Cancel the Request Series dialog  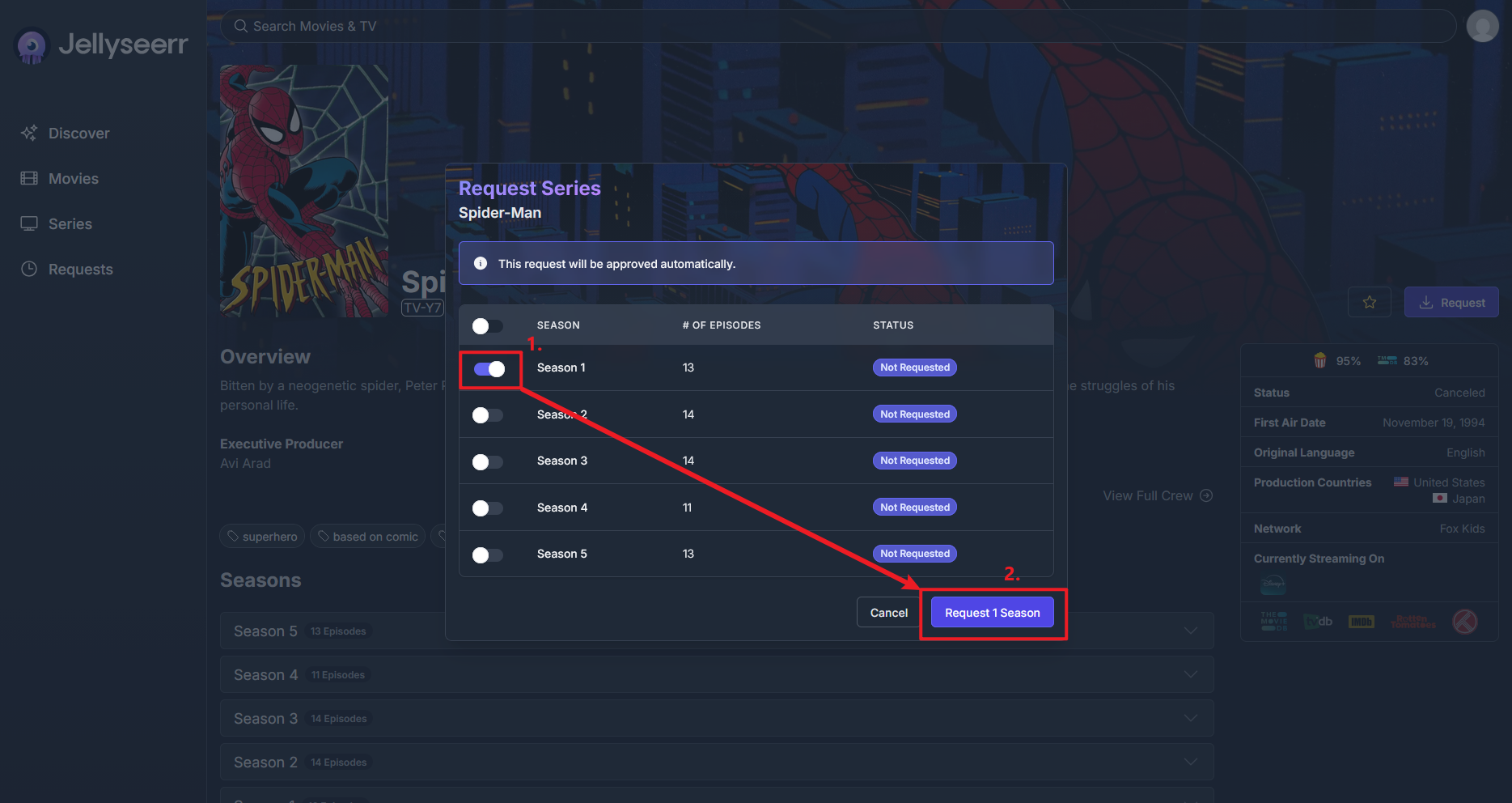tap(888, 613)
